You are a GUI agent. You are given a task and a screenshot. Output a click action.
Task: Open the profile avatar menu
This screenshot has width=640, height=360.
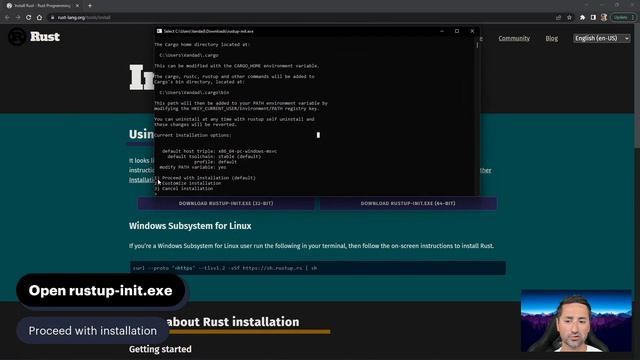[604, 18]
